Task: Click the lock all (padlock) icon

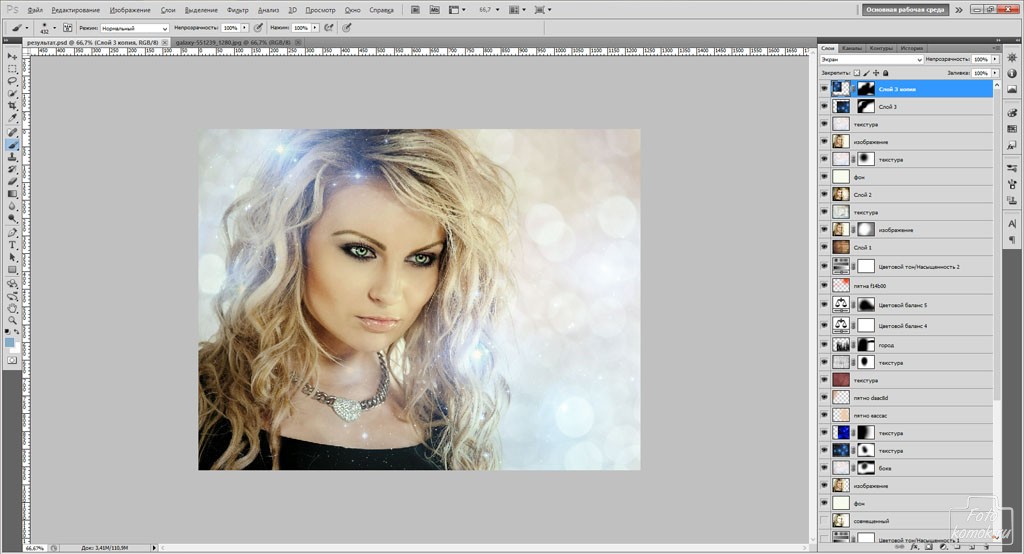Action: [x=885, y=73]
